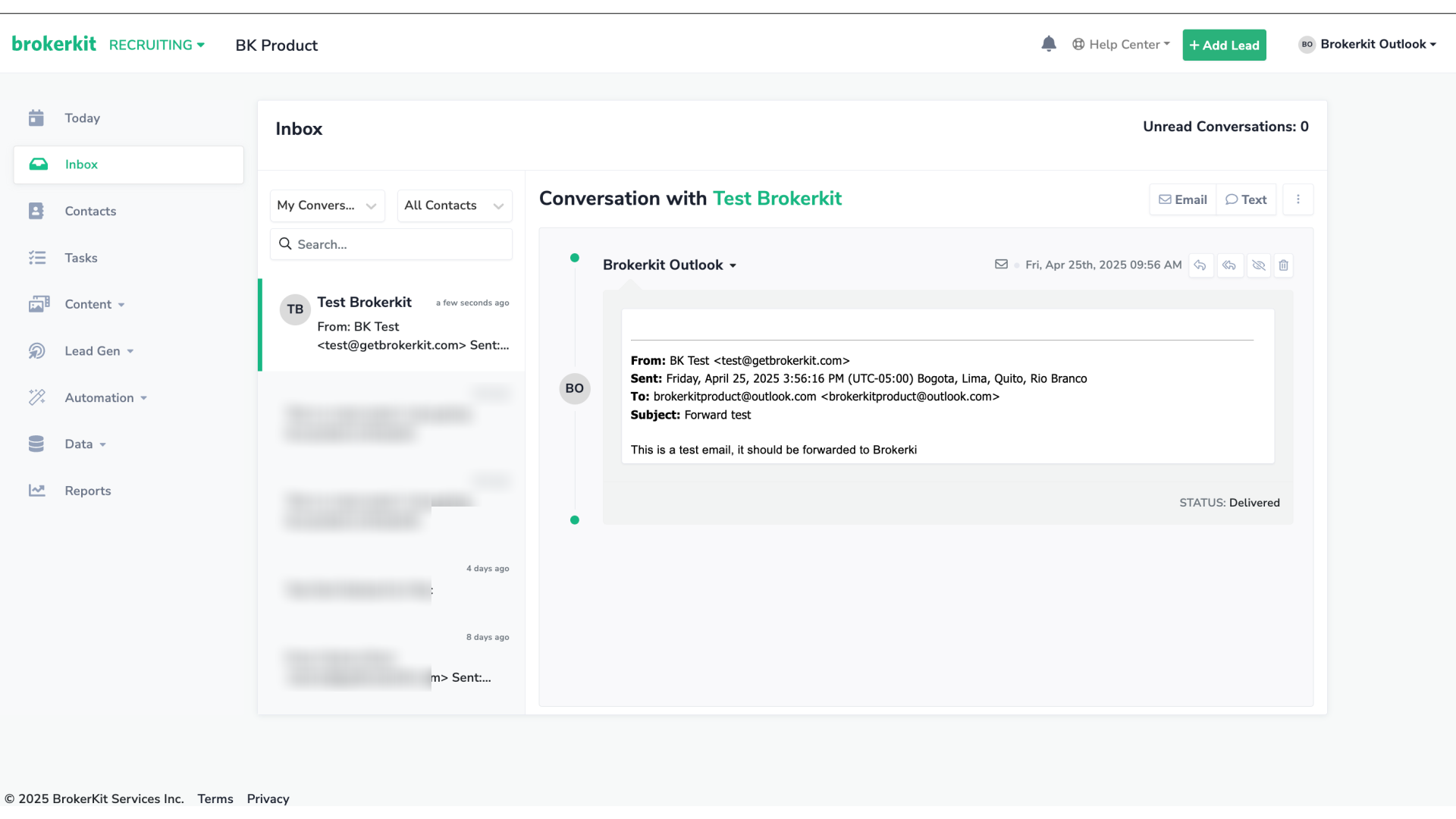The width and height of the screenshot is (1456, 819).
Task: Click the email envelope icon beside message date
Action: tap(1001, 265)
